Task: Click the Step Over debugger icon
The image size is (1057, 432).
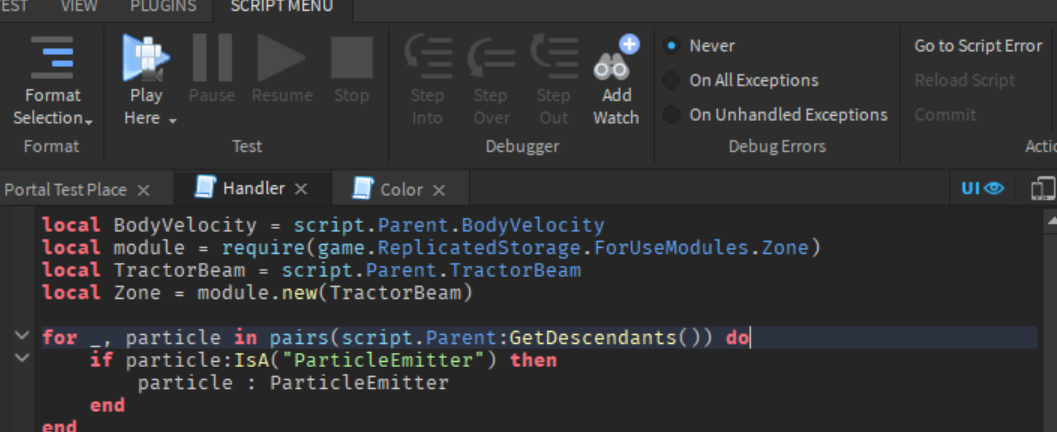Action: 490,58
